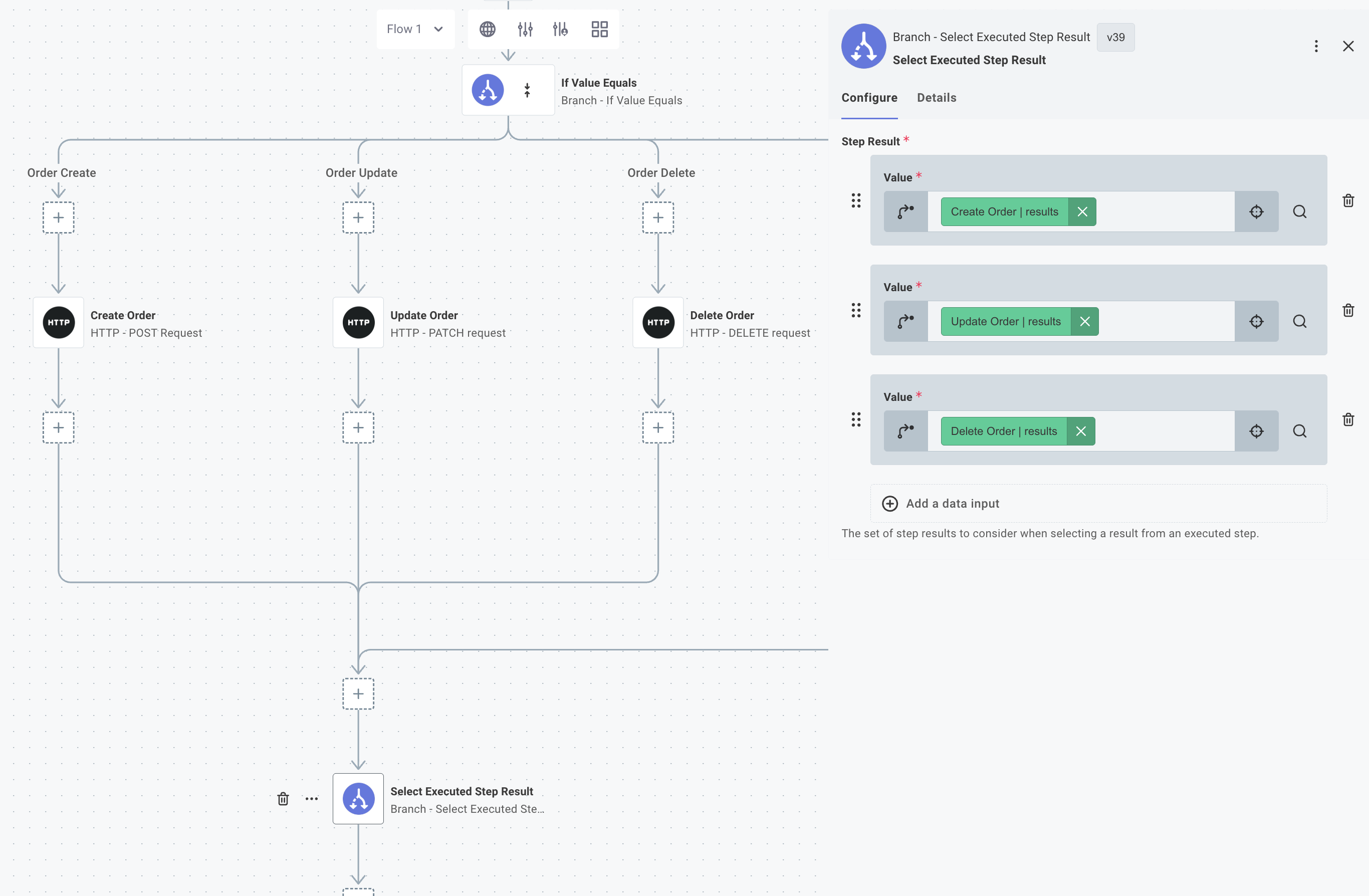The width and height of the screenshot is (1369, 896).
Task: Click the trash icon beside Select Executed Step Result node
Action: [x=283, y=799]
